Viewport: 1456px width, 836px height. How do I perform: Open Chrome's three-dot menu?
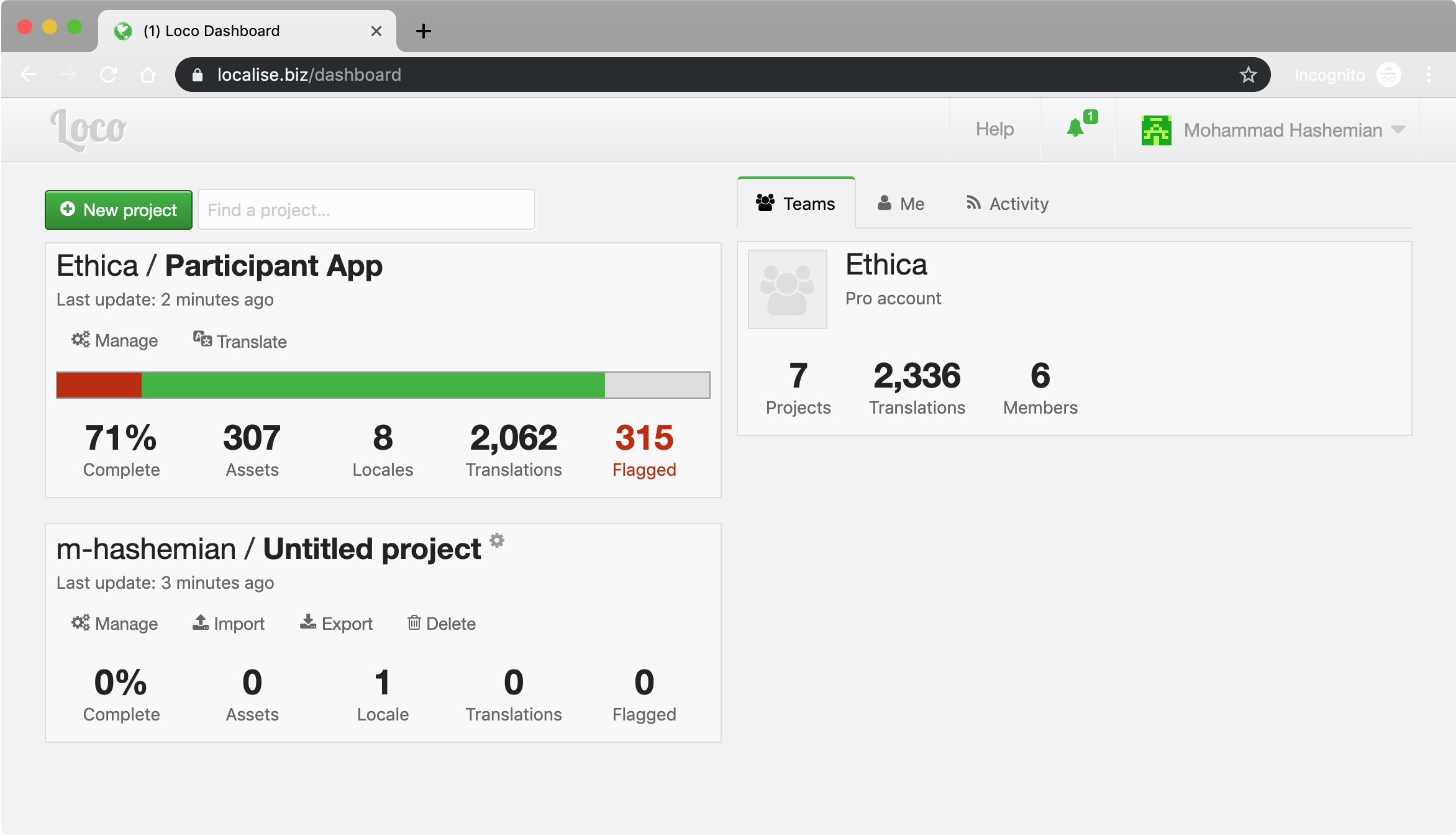[x=1429, y=75]
